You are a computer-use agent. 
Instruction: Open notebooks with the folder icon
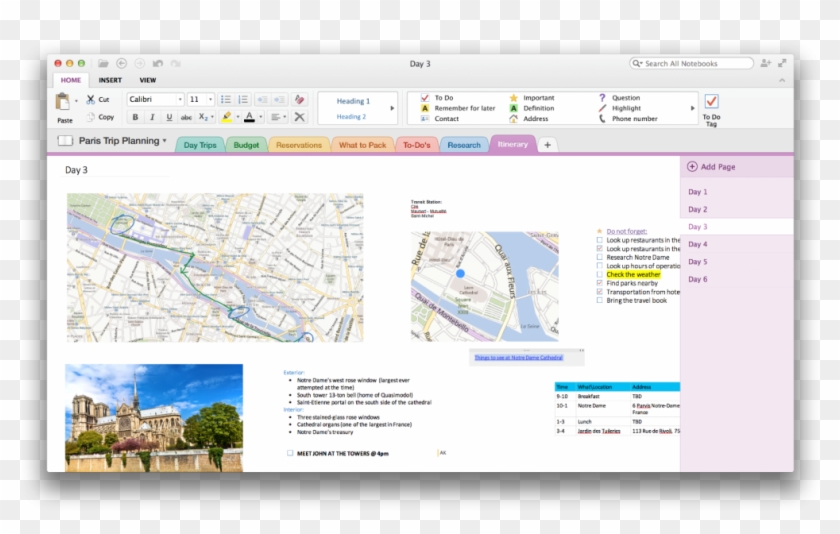[x=103, y=64]
